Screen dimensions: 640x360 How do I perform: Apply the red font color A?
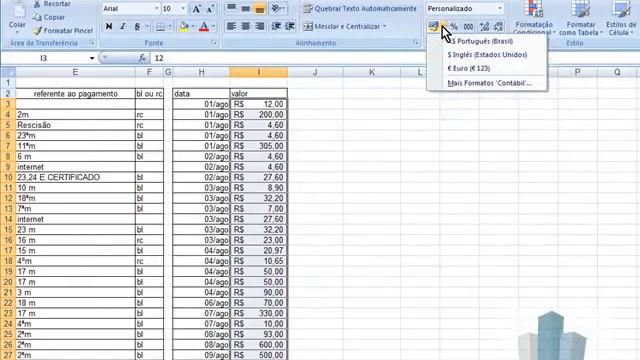pyautogui.click(x=204, y=27)
